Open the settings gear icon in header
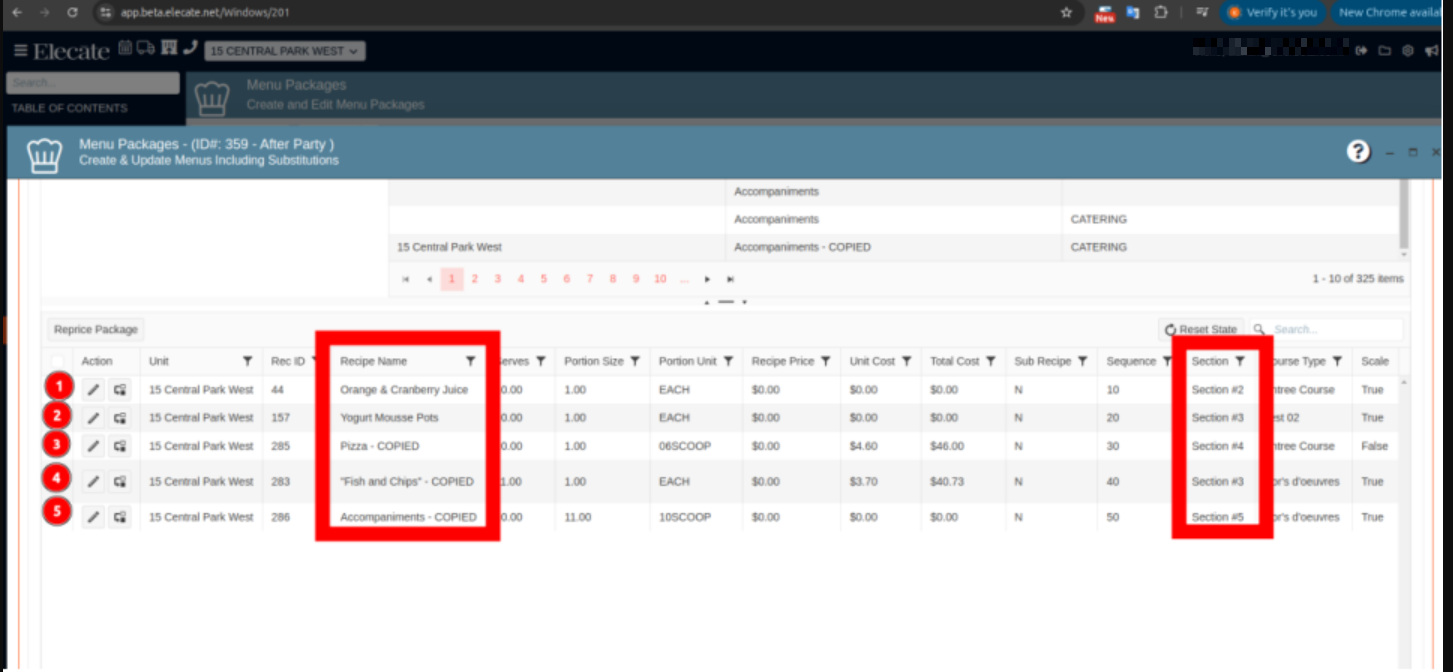The width and height of the screenshot is (1453, 672). click(x=1408, y=51)
